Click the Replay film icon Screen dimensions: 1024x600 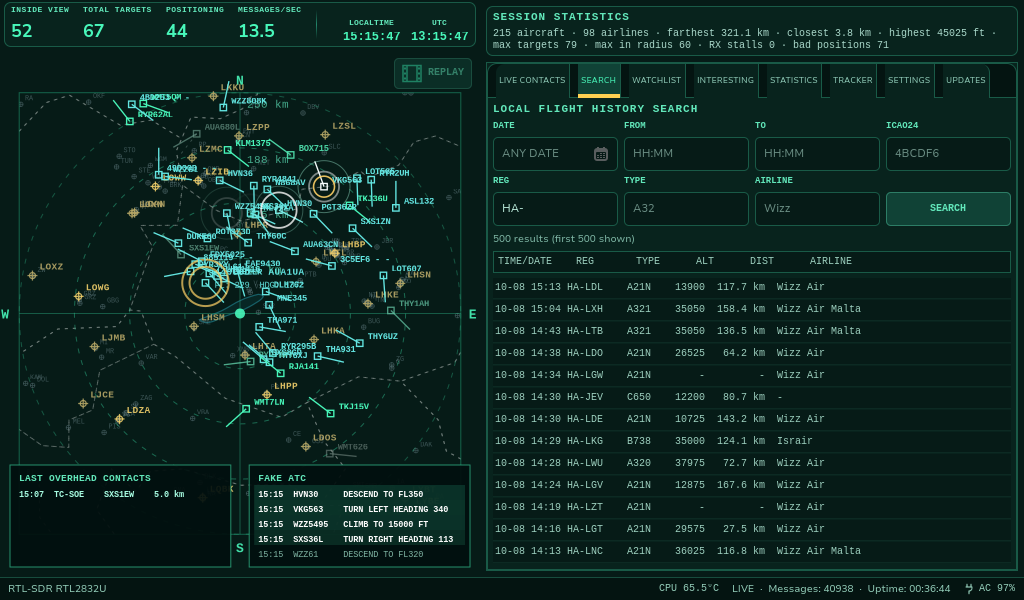[x=411, y=73]
